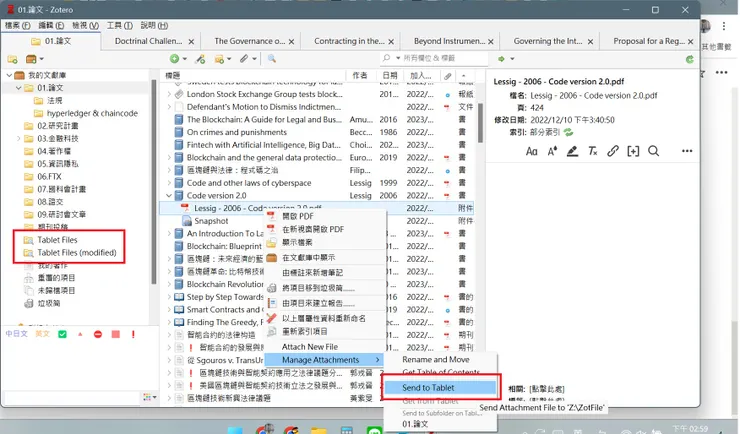Click the green Locate arrow icon
Screen dimensions: 740x434
coord(501,59)
